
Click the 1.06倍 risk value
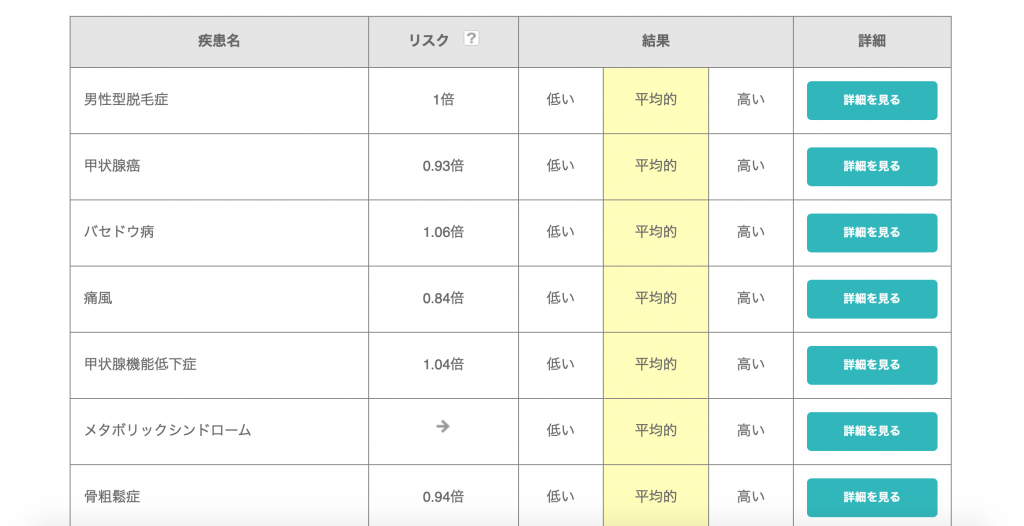[x=443, y=232]
